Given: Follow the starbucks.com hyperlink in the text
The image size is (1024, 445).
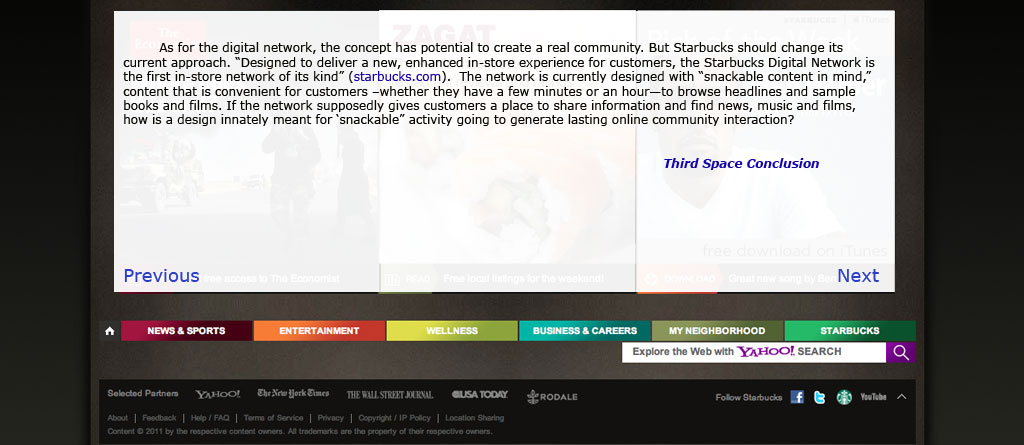Looking at the screenshot, I should click(397, 76).
